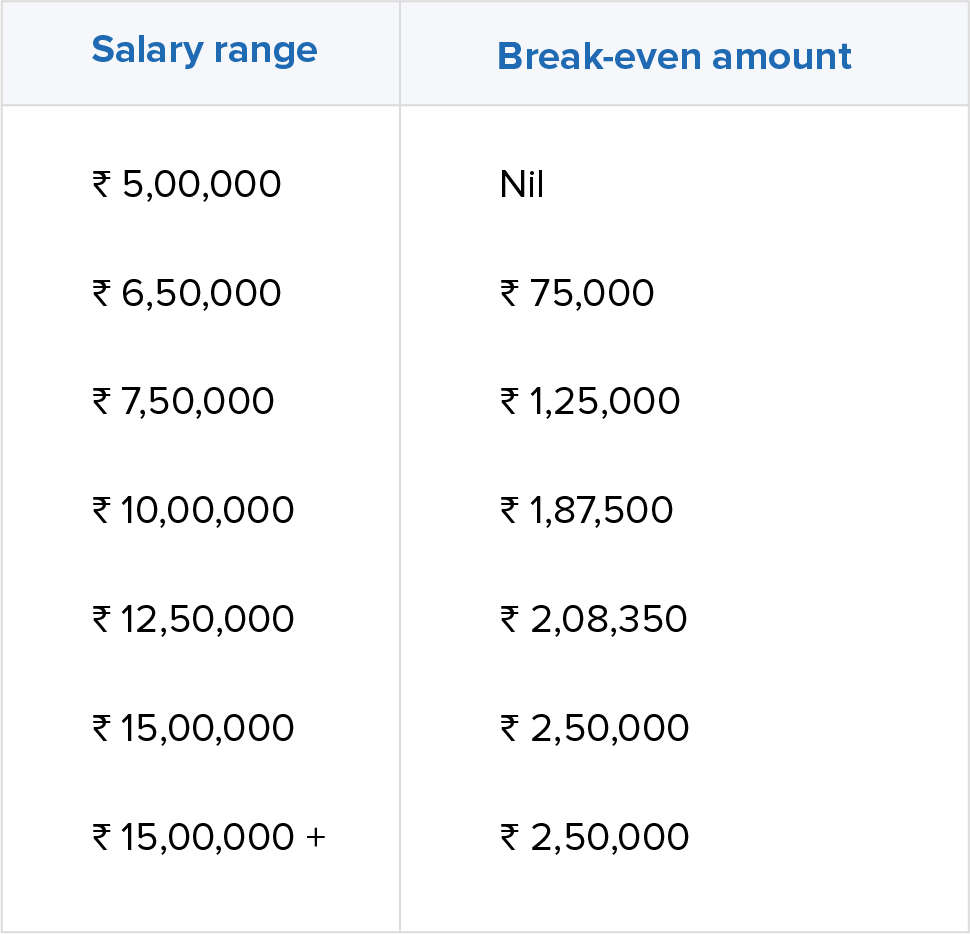Select the ₹ 7,50,000 salary cell
The height and width of the screenshot is (934, 970).
183,401
